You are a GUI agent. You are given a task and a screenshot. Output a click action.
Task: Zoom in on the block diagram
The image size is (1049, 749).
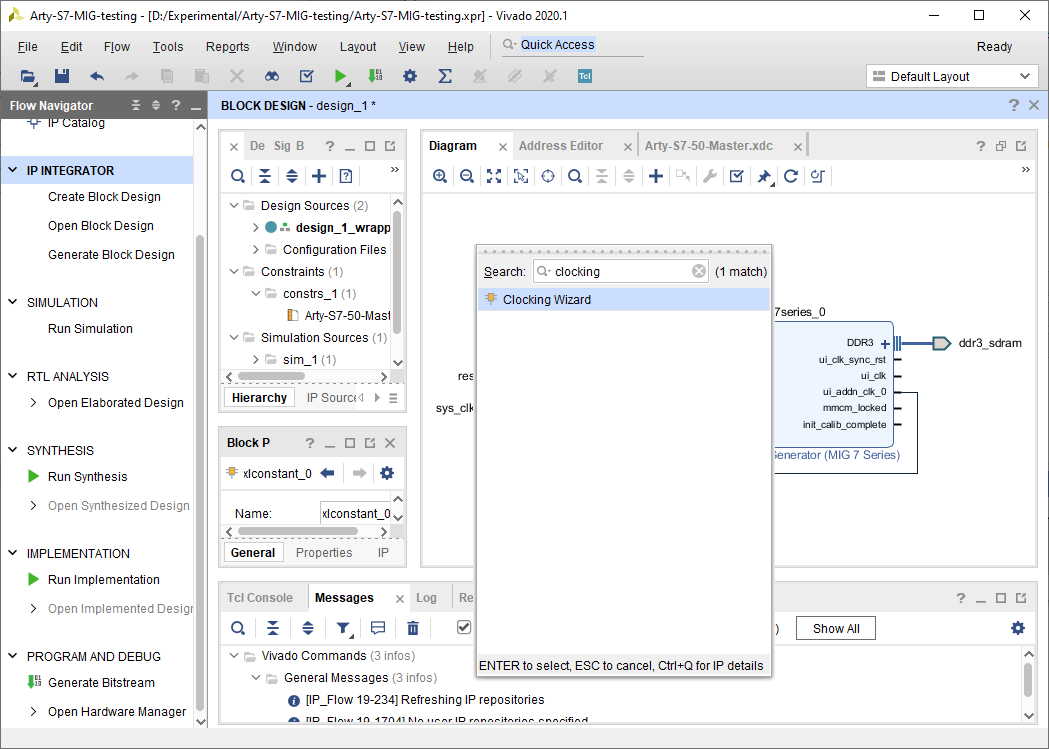[x=440, y=176]
